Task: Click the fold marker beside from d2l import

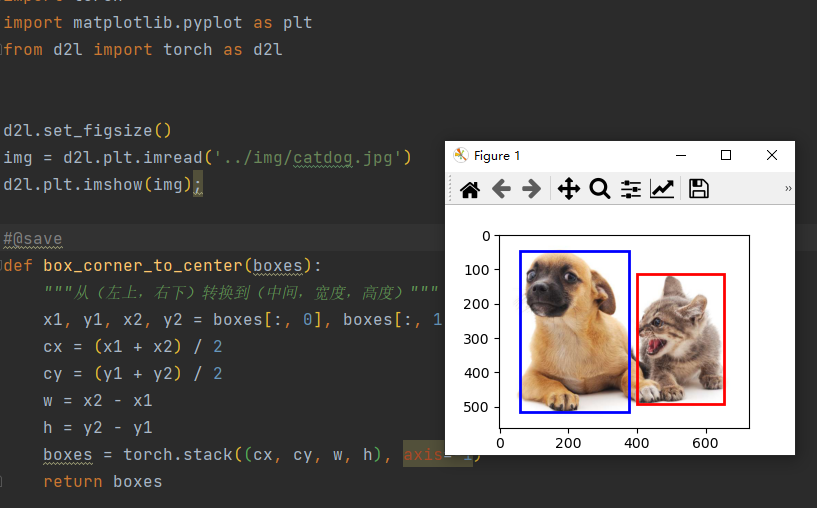Action: tap(2, 49)
